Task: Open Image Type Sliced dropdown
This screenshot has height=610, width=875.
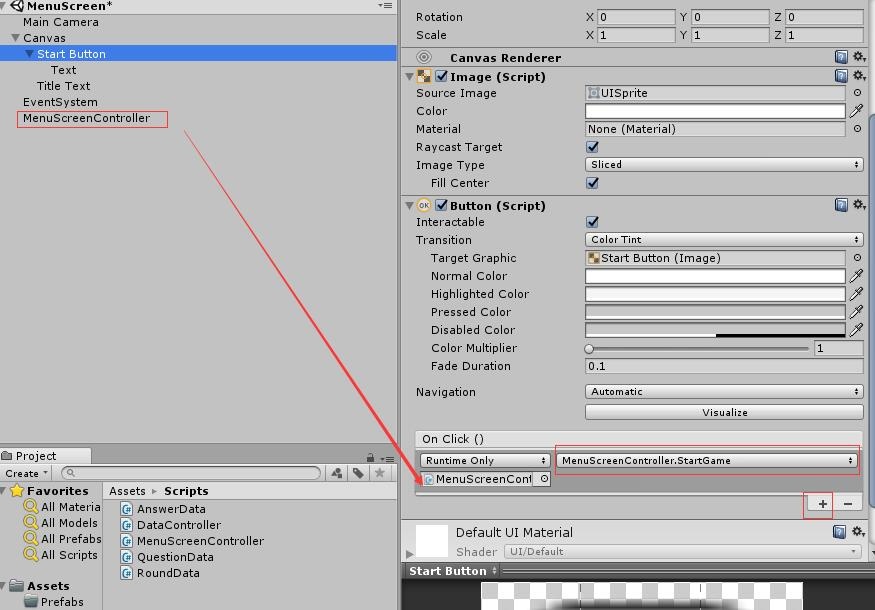Action: (724, 165)
